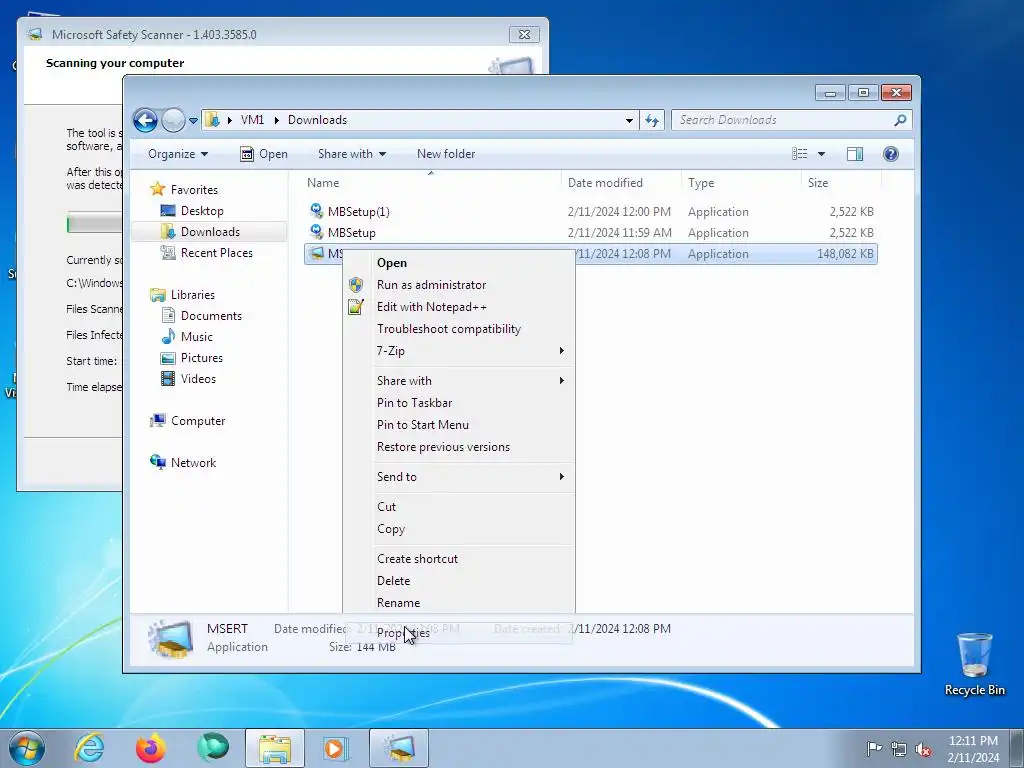The width and height of the screenshot is (1024, 768).
Task: Expand the Send to submenu
Action: [x=458, y=477]
